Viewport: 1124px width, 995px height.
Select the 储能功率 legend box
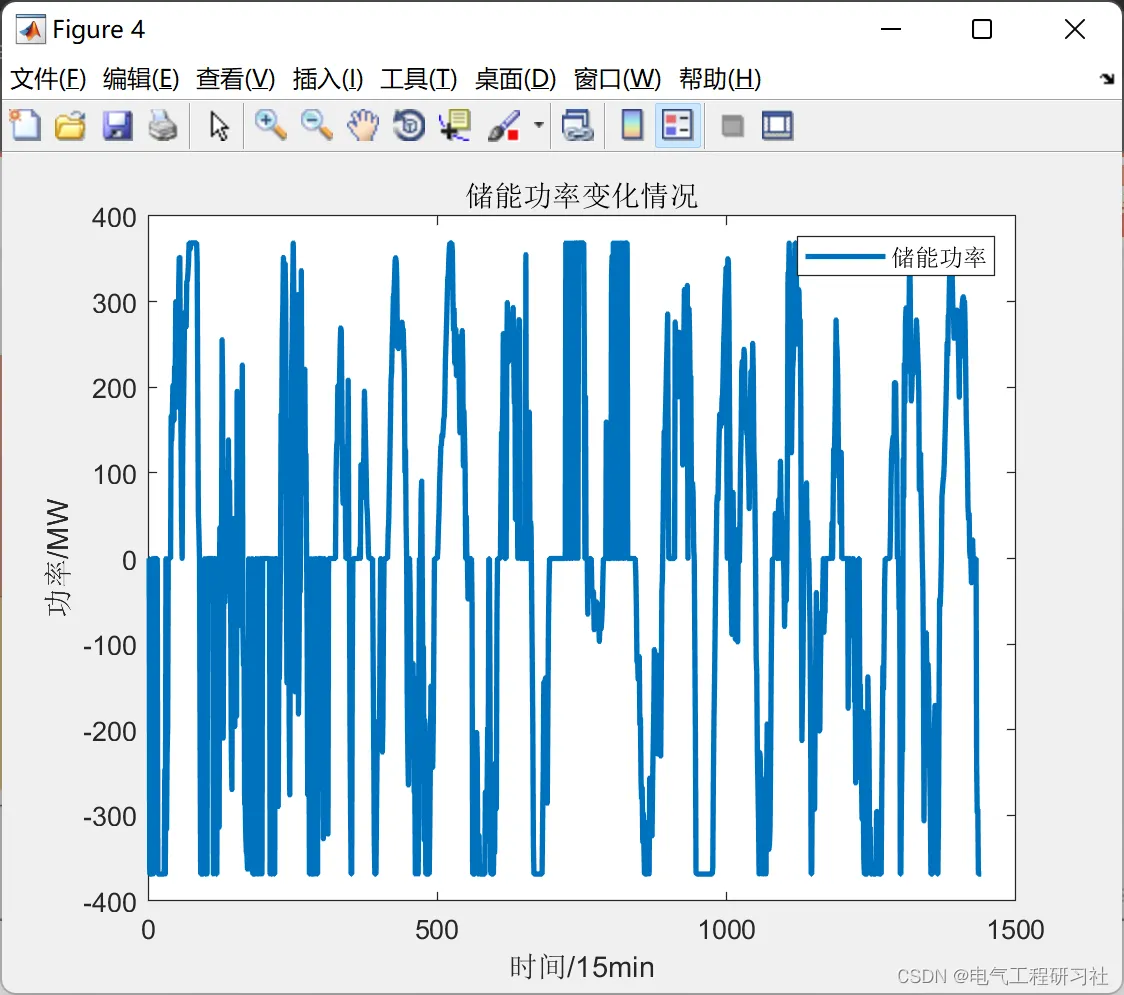pos(896,256)
